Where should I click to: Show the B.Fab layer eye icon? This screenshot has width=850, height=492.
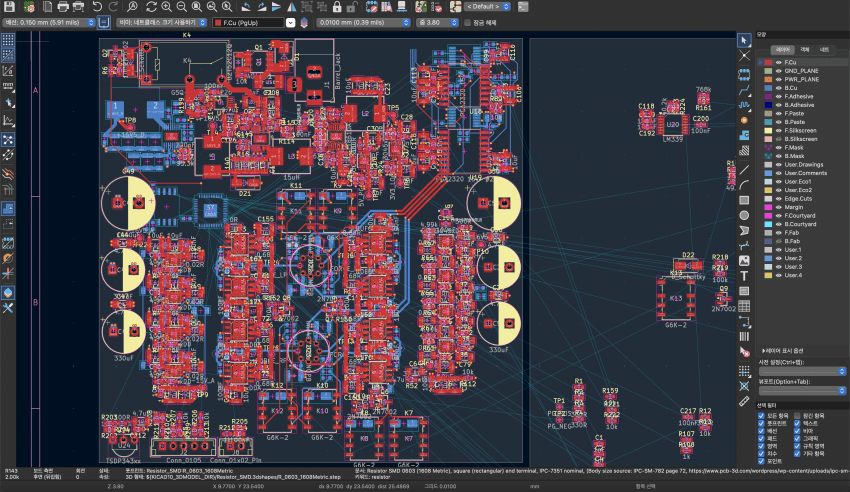pyautogui.click(x=778, y=241)
